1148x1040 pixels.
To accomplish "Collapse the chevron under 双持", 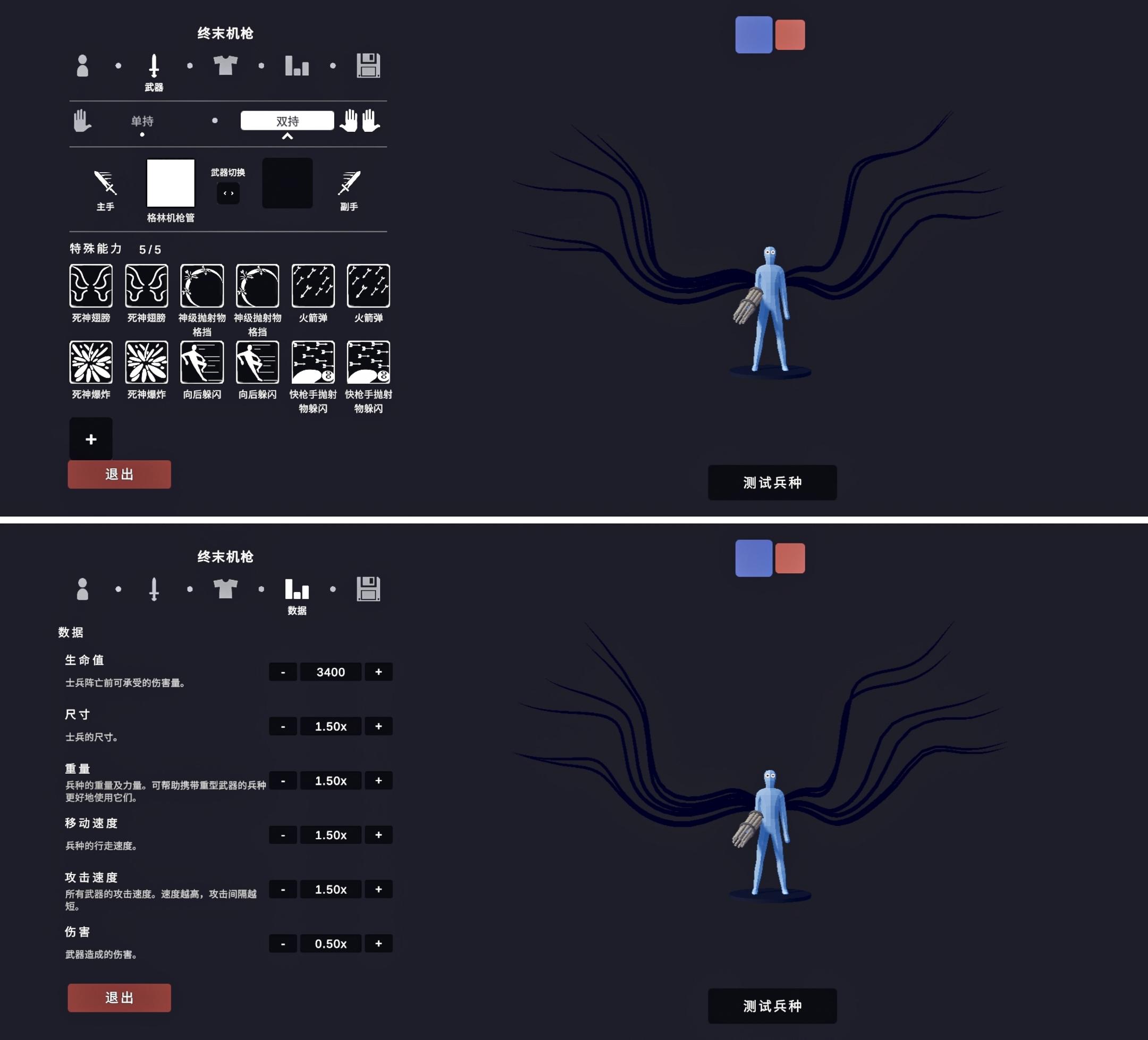I will [287, 136].
